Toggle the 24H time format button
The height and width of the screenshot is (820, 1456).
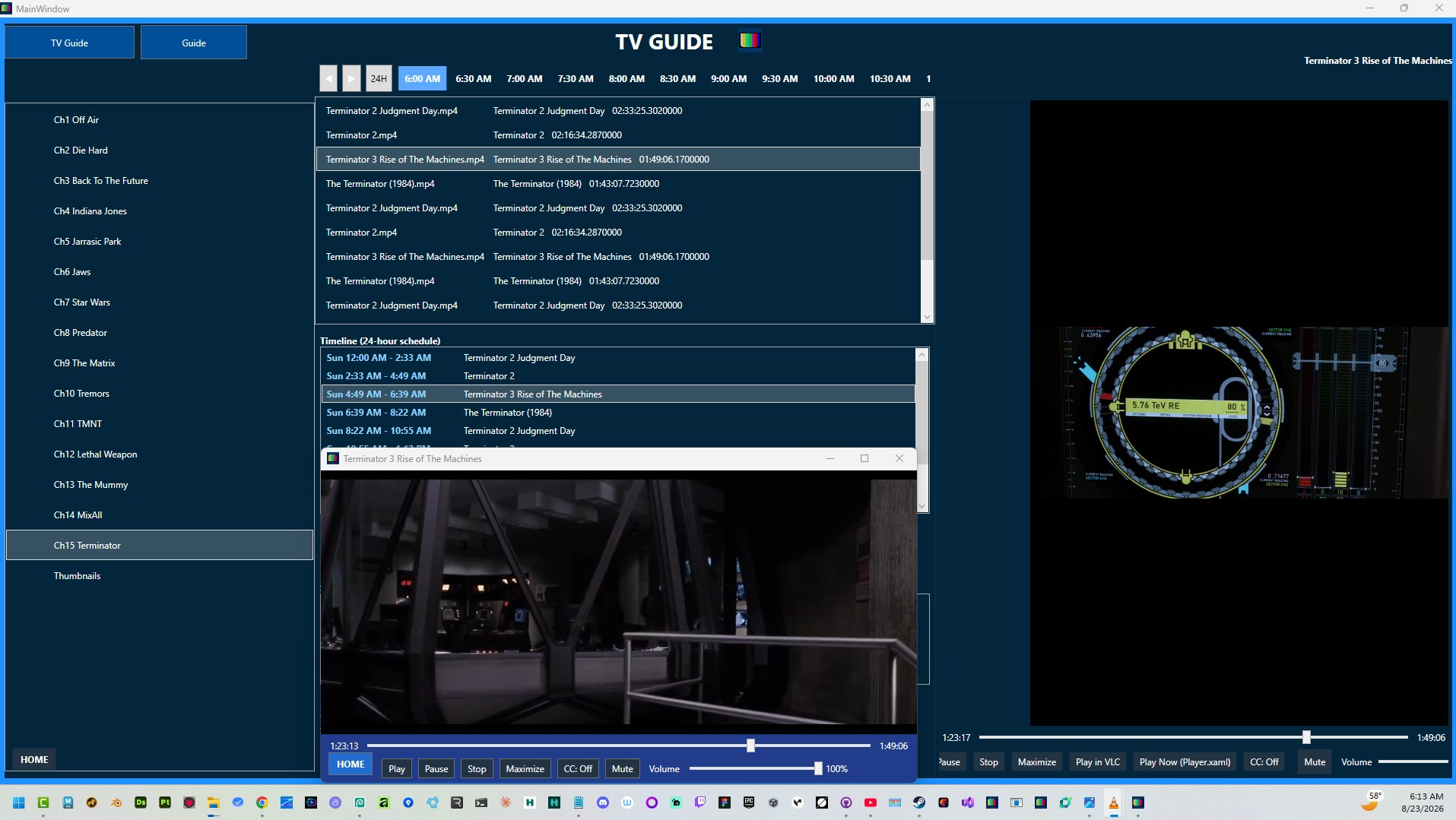point(379,78)
